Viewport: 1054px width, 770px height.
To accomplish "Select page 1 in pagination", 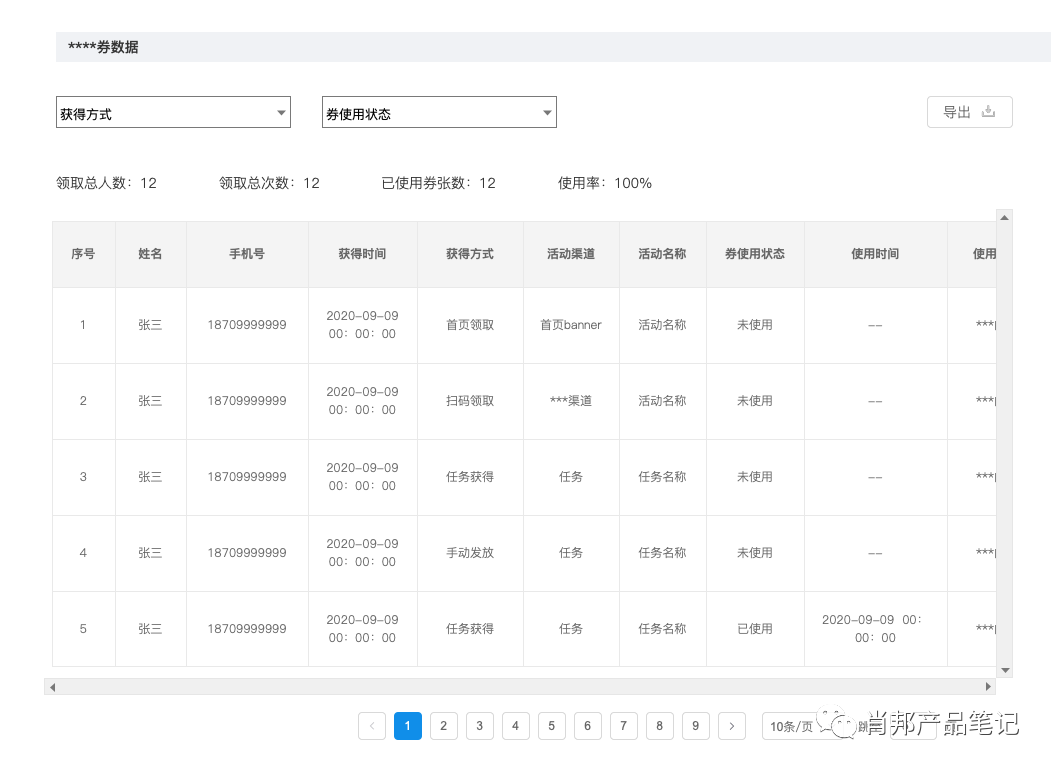I will 407,726.
